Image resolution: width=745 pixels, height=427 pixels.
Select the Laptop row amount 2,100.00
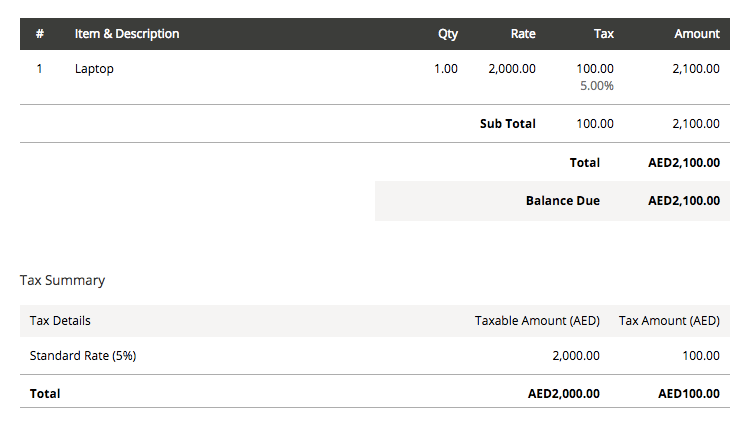[x=691, y=69]
